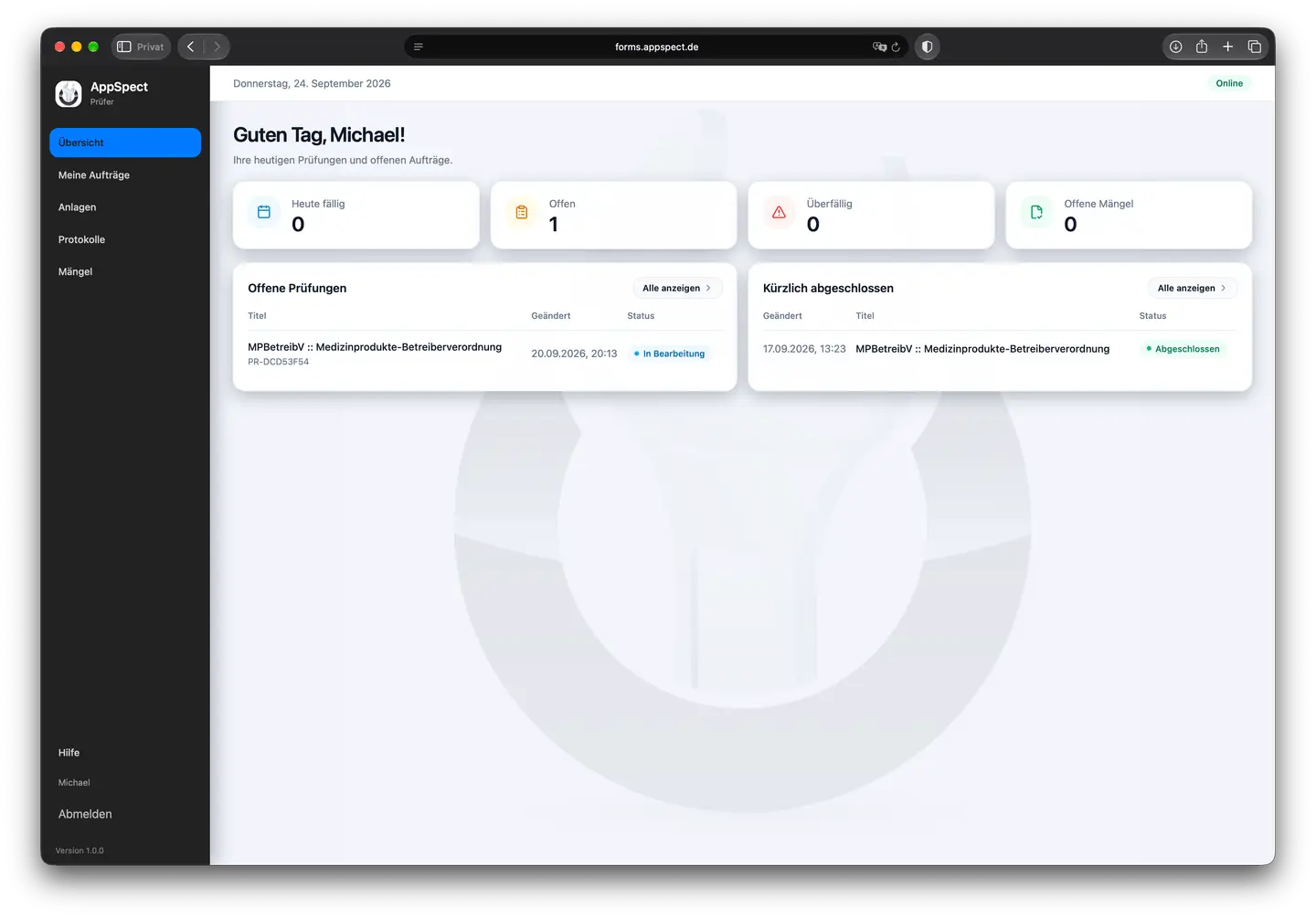
Task: Click the clipboard icon in Offen card
Action: [522, 212]
